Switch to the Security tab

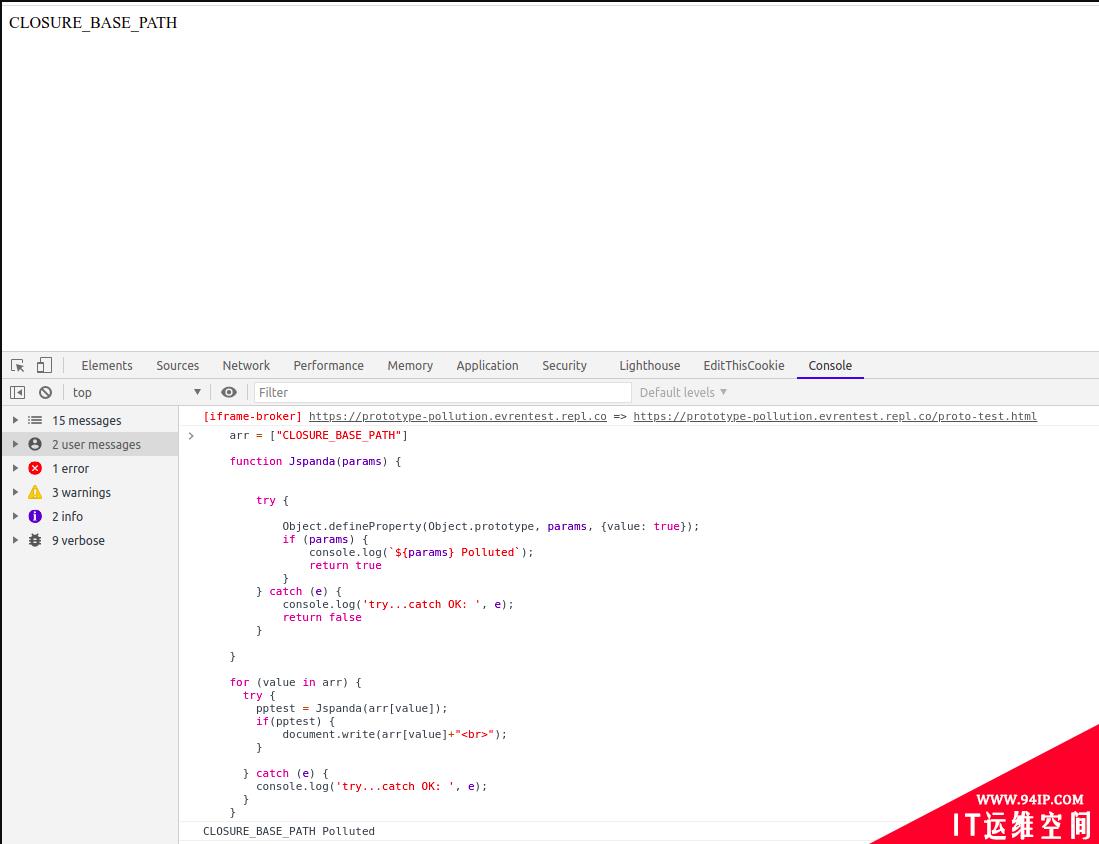click(564, 365)
